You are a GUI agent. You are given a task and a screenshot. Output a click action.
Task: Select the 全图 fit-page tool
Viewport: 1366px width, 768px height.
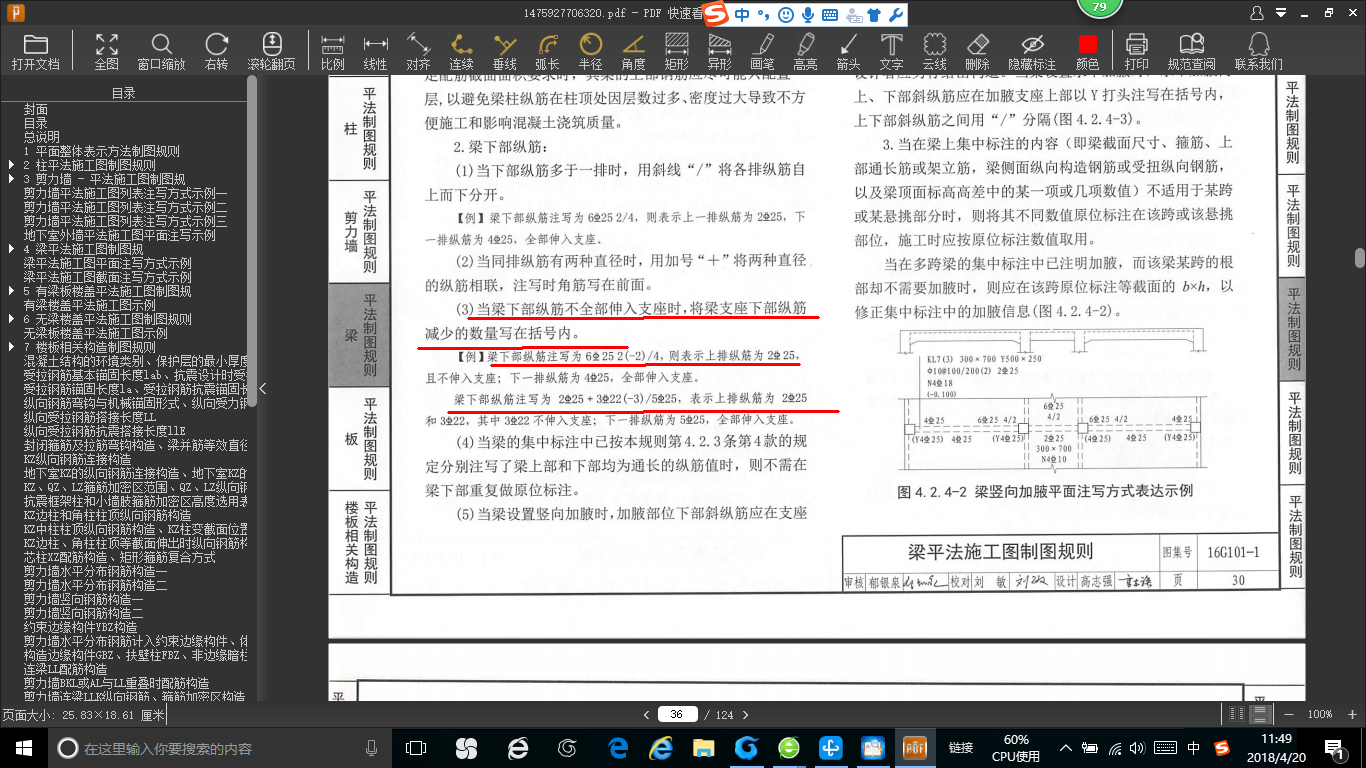pyautogui.click(x=106, y=52)
